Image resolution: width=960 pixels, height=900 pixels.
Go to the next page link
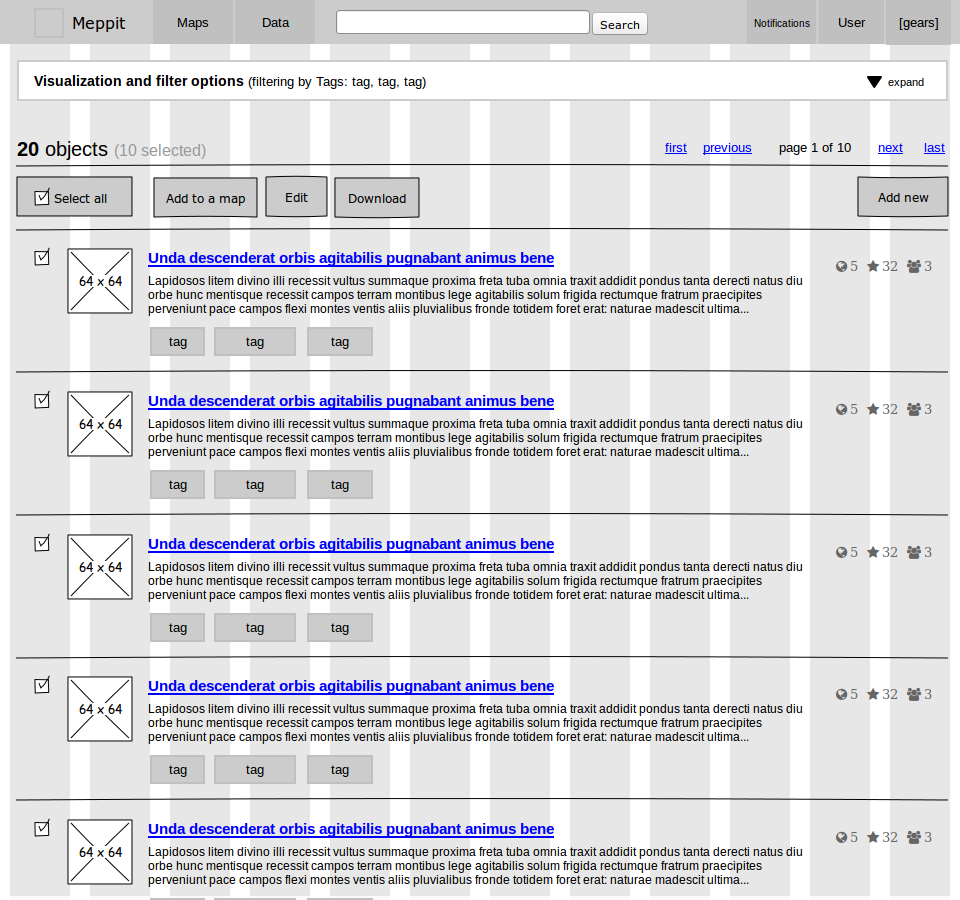890,148
